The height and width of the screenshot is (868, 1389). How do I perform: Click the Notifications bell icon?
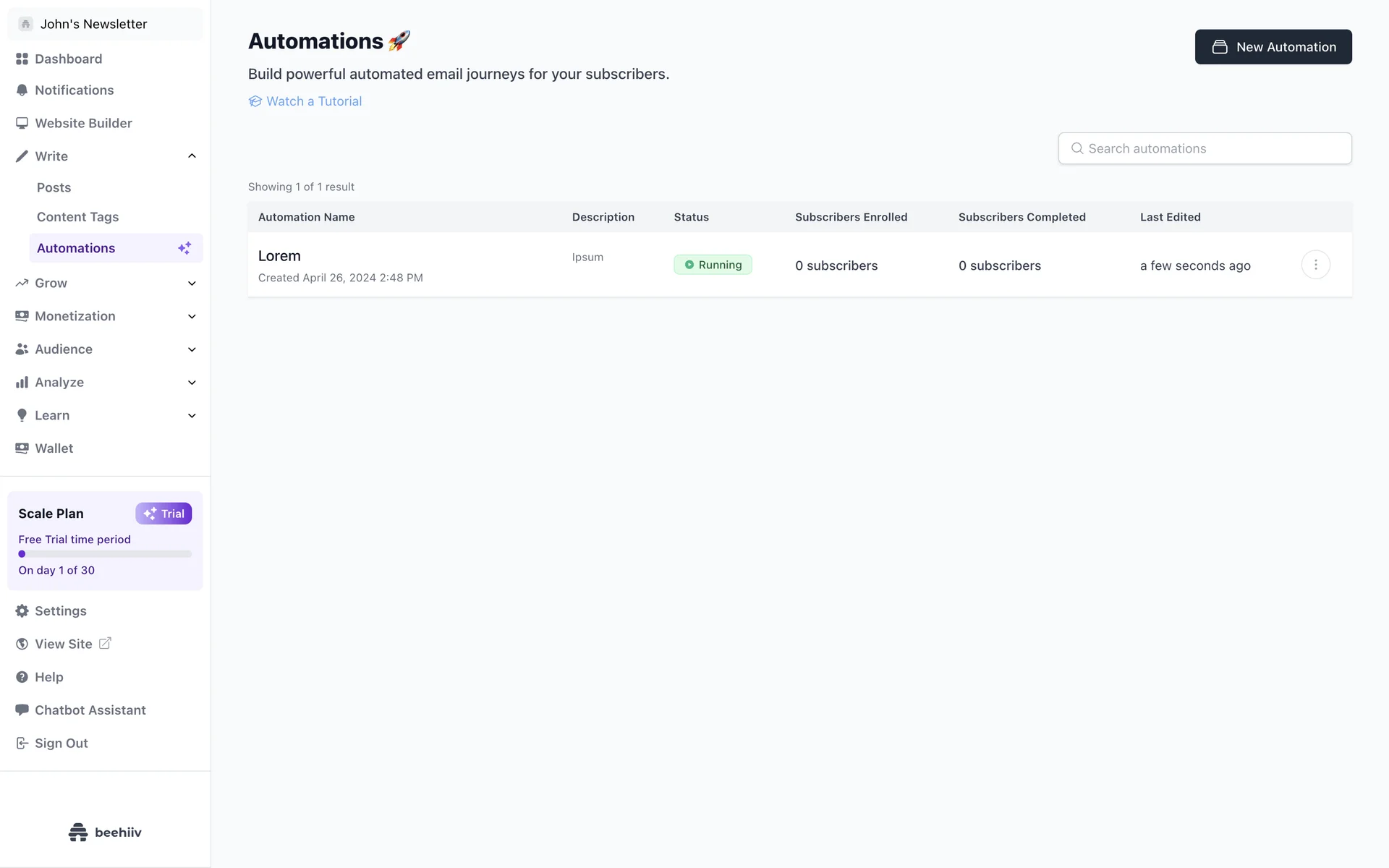22,90
